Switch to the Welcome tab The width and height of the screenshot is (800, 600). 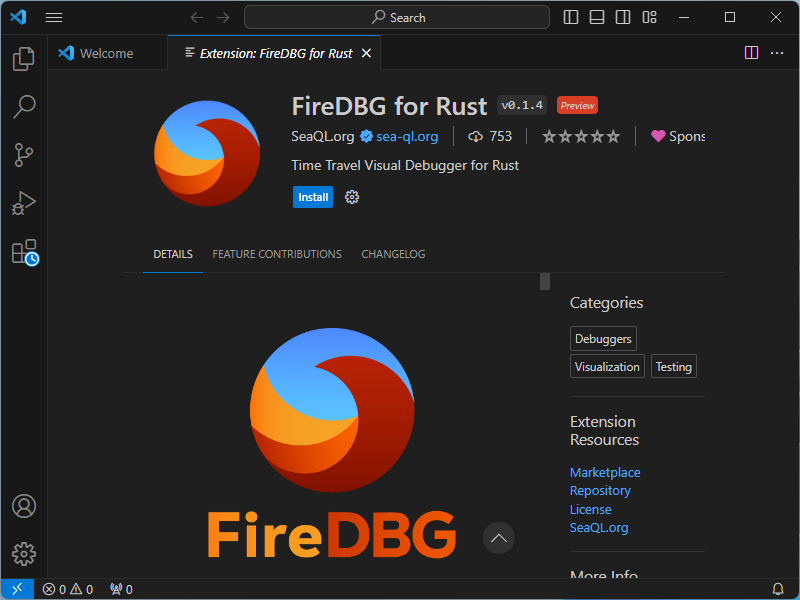pyautogui.click(x=107, y=53)
